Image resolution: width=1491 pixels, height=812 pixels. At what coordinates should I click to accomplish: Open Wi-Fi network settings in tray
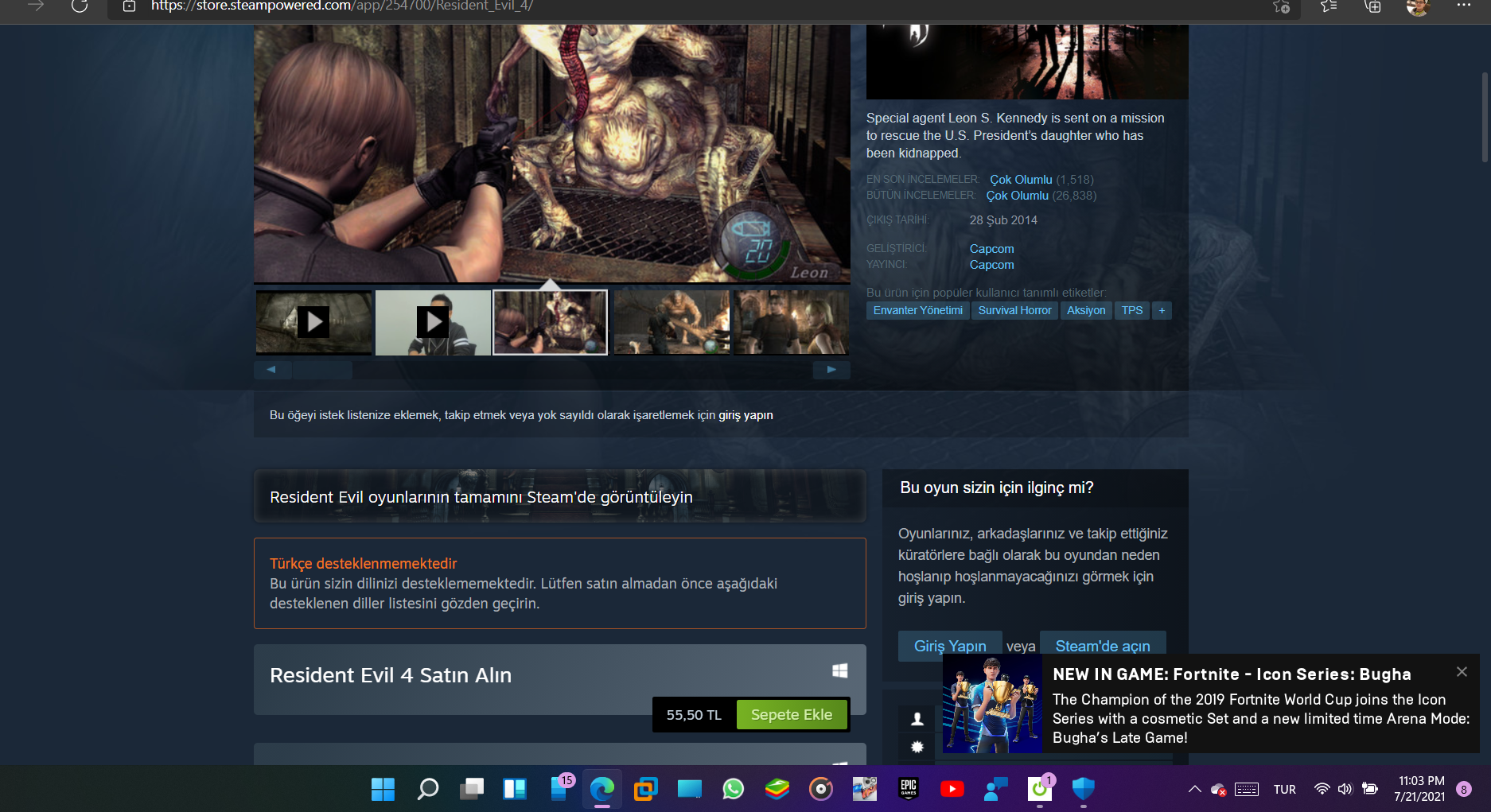(1322, 789)
